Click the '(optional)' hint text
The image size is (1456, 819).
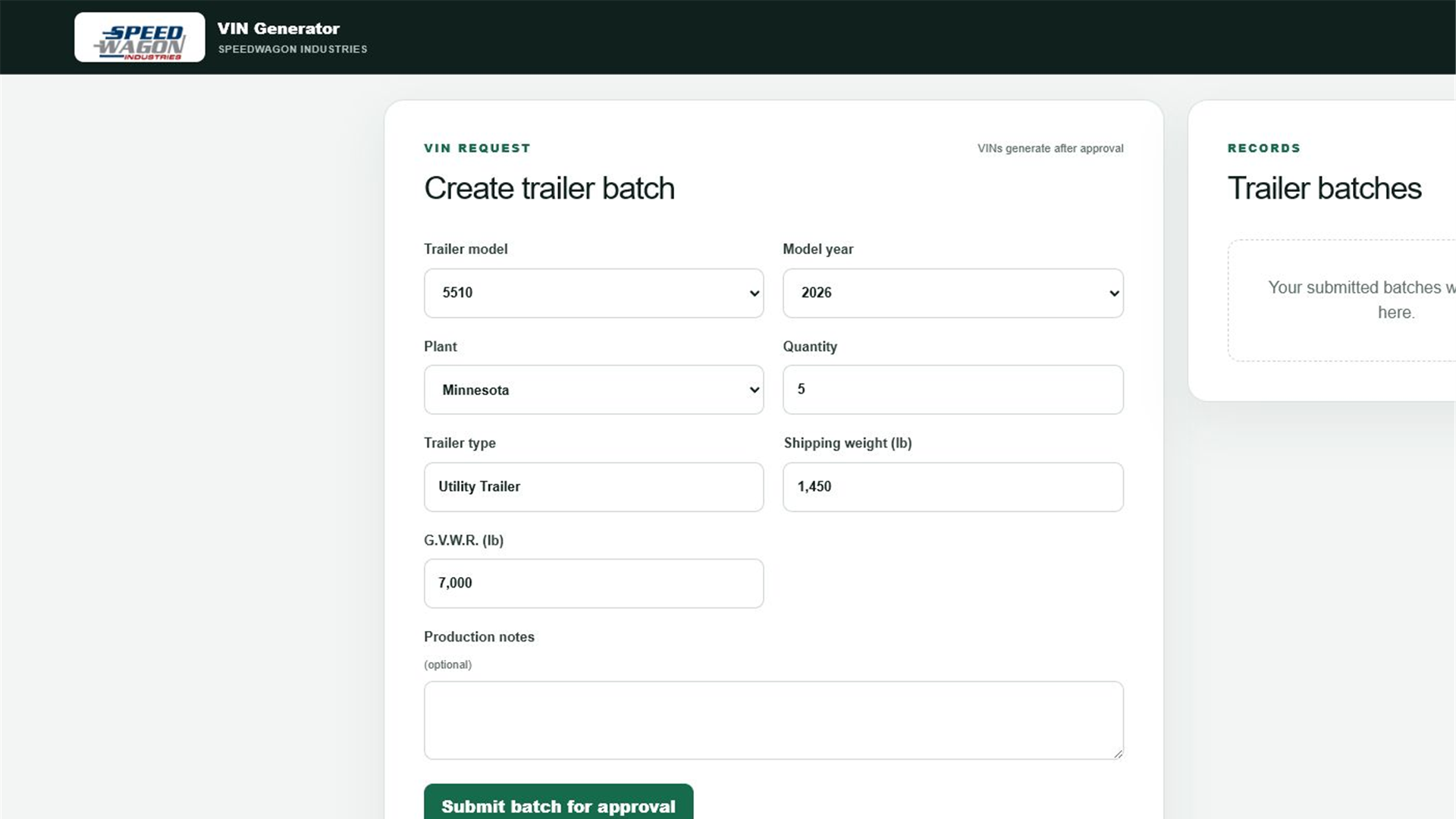click(x=447, y=664)
